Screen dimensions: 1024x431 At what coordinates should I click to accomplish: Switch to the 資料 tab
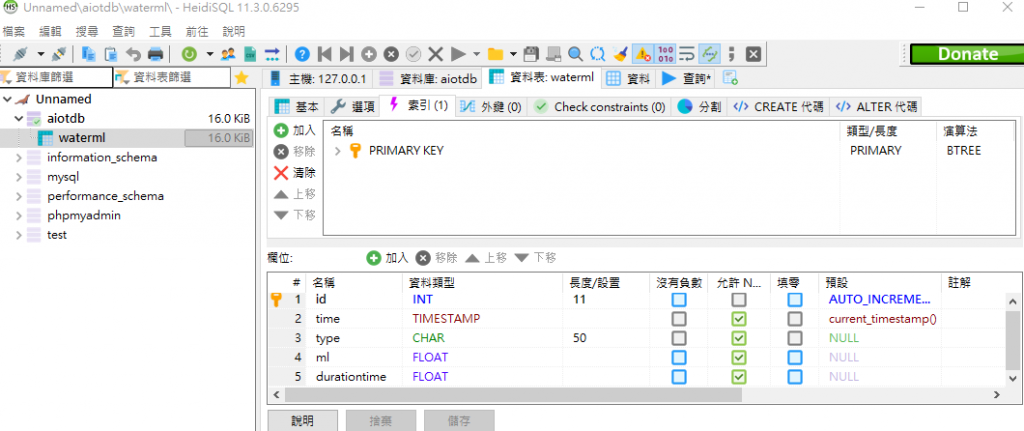pos(628,78)
